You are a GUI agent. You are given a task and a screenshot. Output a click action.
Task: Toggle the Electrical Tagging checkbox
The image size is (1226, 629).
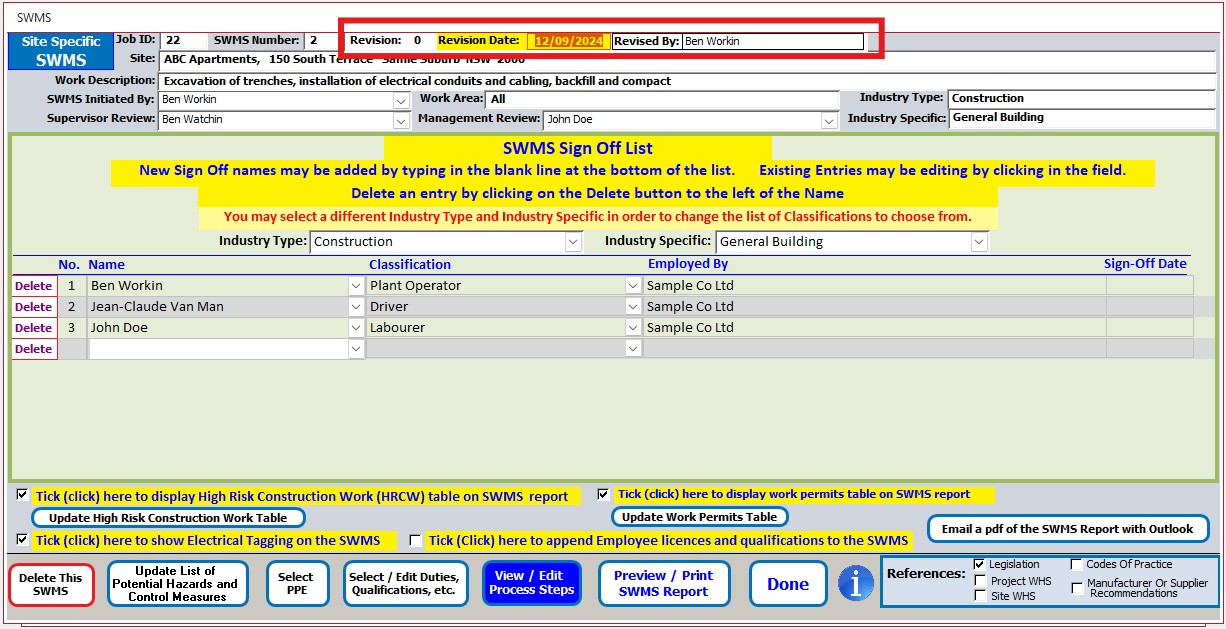(x=22, y=539)
